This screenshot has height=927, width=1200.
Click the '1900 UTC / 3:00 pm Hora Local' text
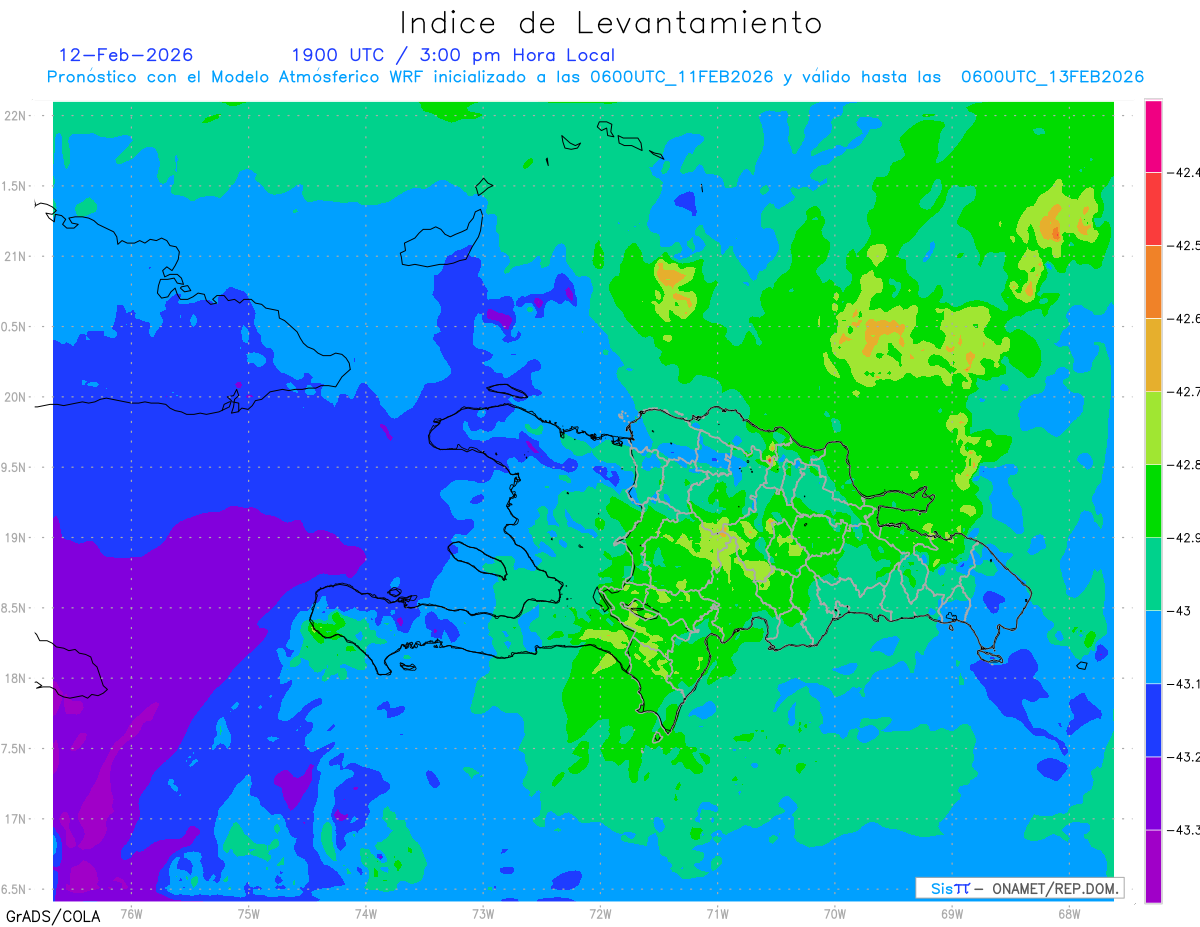(x=453, y=55)
